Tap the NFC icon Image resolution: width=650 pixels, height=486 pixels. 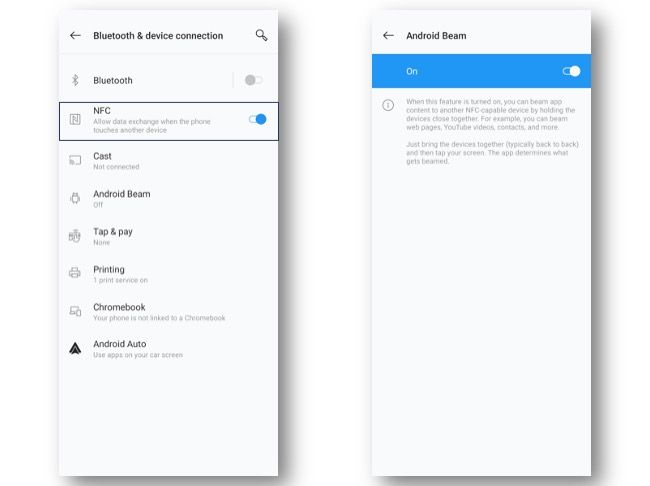tap(75, 119)
